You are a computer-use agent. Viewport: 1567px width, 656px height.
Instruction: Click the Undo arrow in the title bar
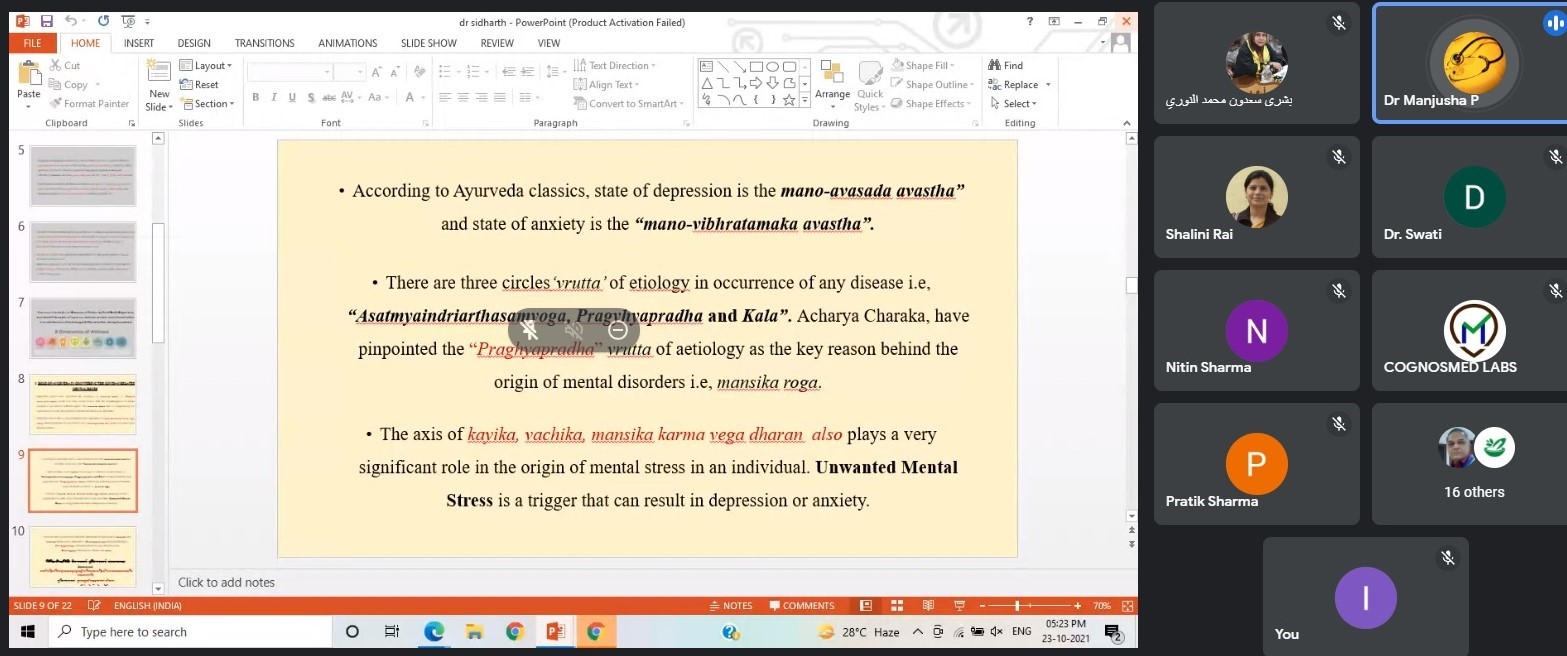point(71,20)
